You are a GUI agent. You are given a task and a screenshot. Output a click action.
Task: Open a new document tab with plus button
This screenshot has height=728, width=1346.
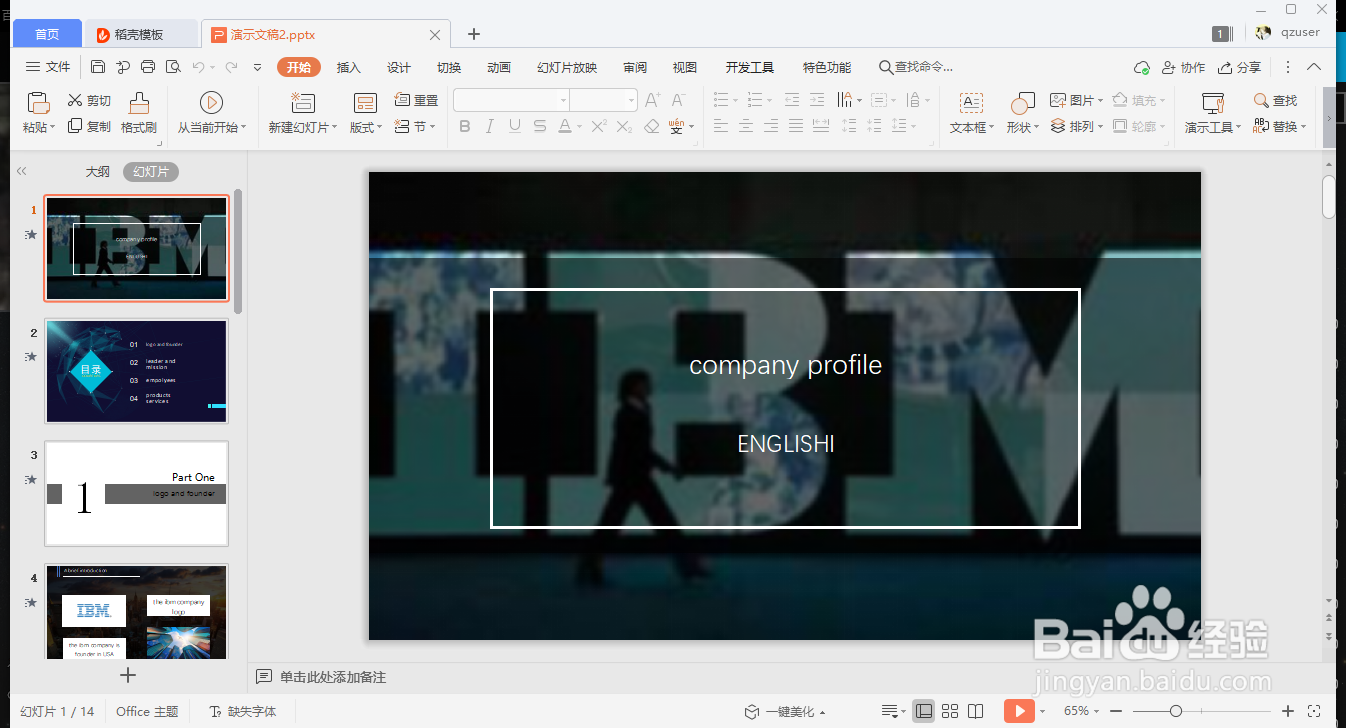point(474,34)
